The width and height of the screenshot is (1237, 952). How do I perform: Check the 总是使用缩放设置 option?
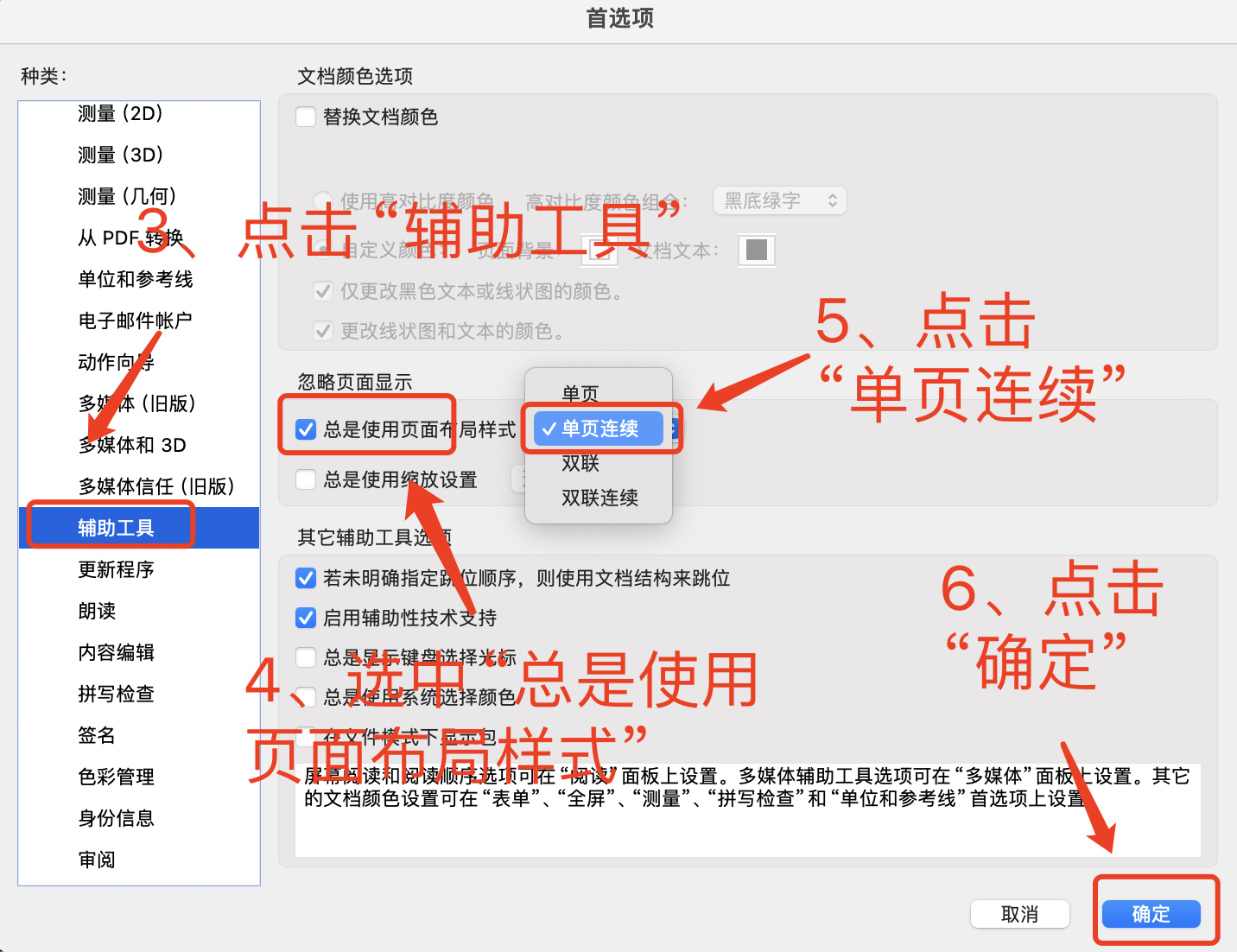point(306,479)
